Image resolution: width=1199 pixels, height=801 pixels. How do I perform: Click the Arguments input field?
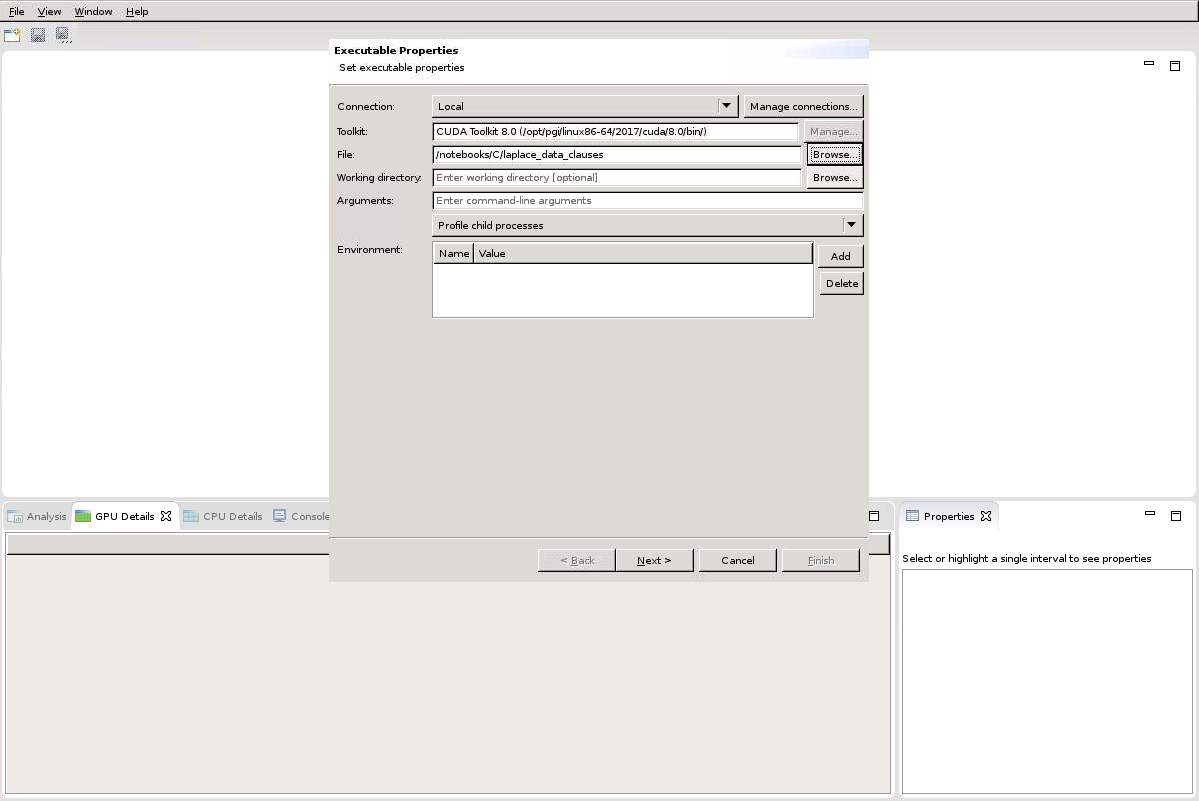point(647,200)
